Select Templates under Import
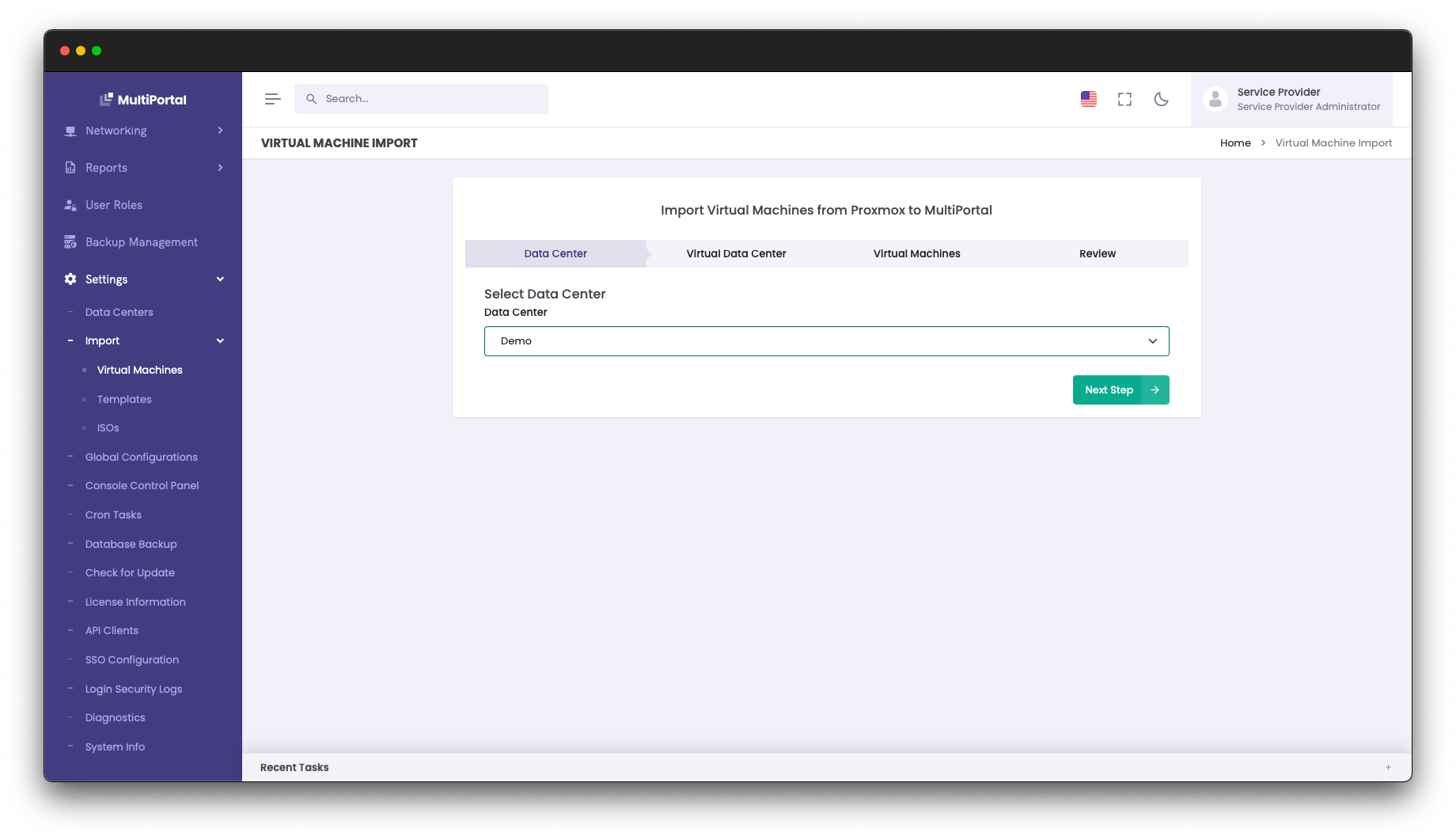The width and height of the screenshot is (1456, 840). point(123,399)
